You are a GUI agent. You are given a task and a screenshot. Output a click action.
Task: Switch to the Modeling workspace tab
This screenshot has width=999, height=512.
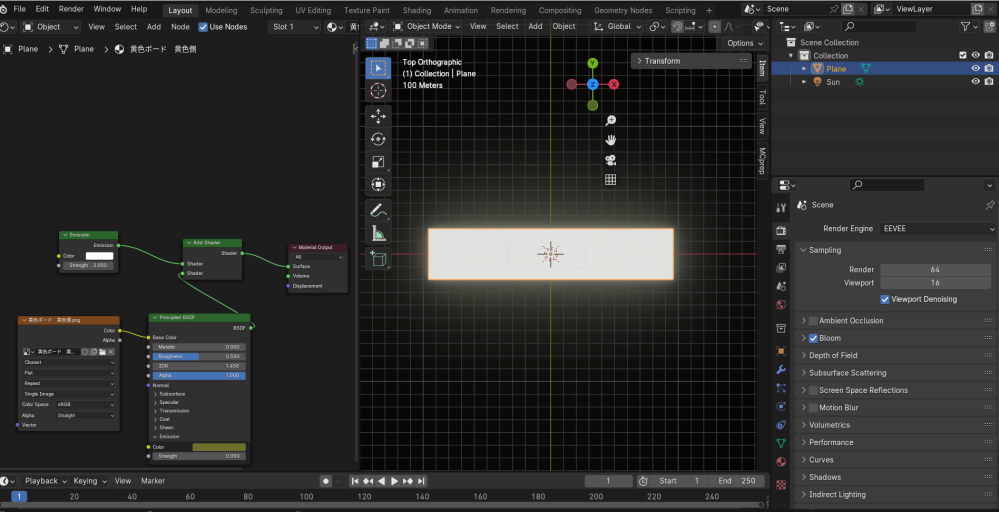coord(221,10)
